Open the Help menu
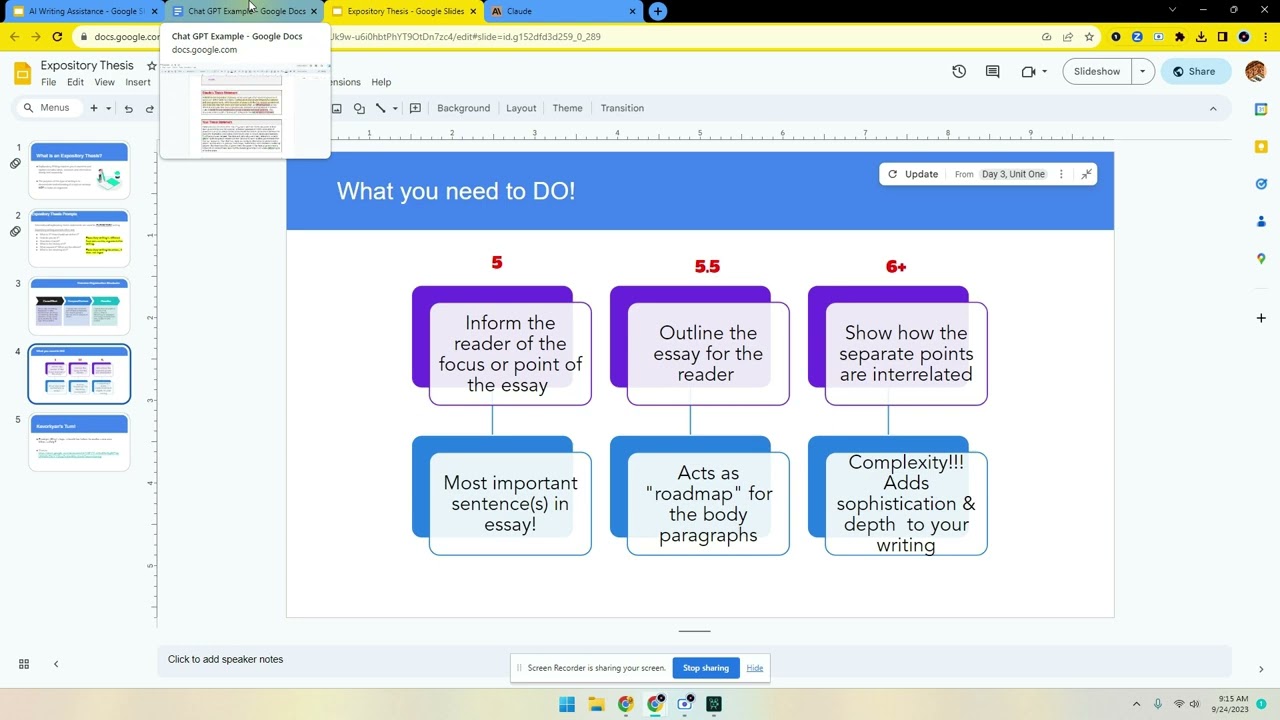 (x=381, y=82)
